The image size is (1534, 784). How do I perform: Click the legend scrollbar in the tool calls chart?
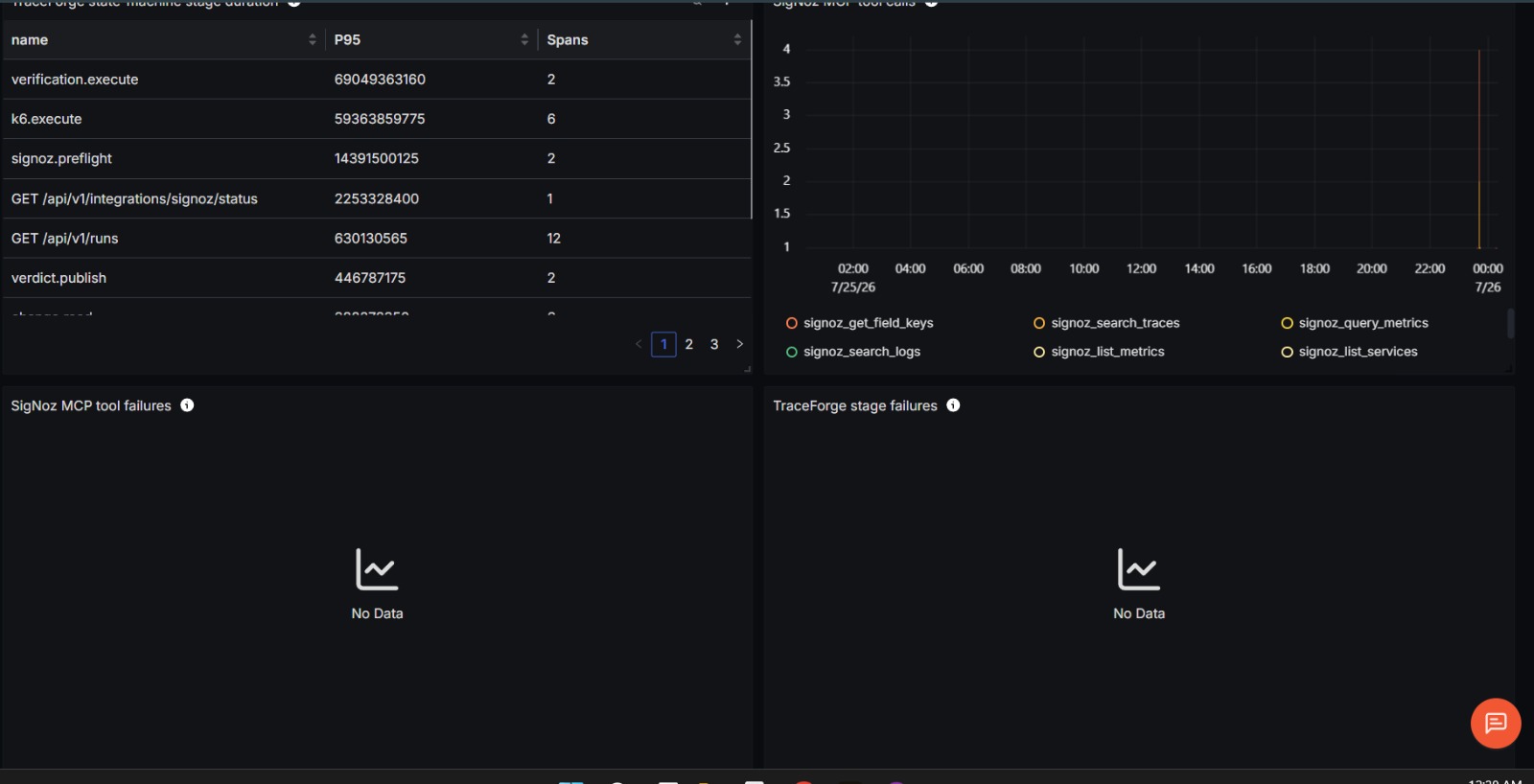coord(1510,323)
